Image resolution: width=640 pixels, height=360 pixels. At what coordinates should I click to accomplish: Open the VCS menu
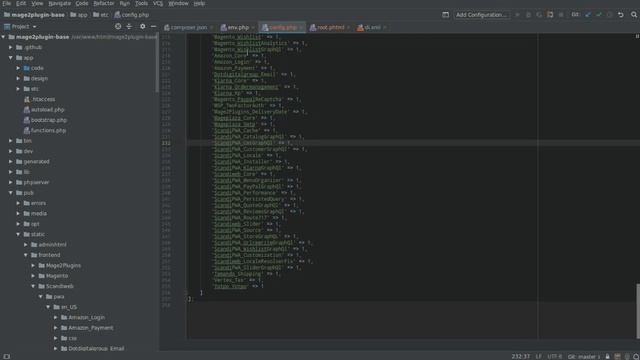pos(158,3)
